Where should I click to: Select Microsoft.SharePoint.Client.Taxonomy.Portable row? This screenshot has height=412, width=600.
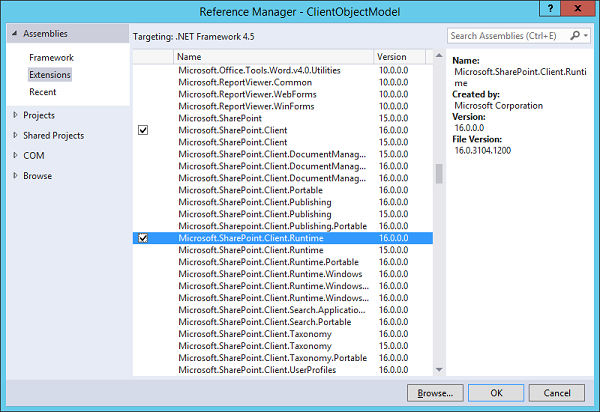(x=283, y=358)
